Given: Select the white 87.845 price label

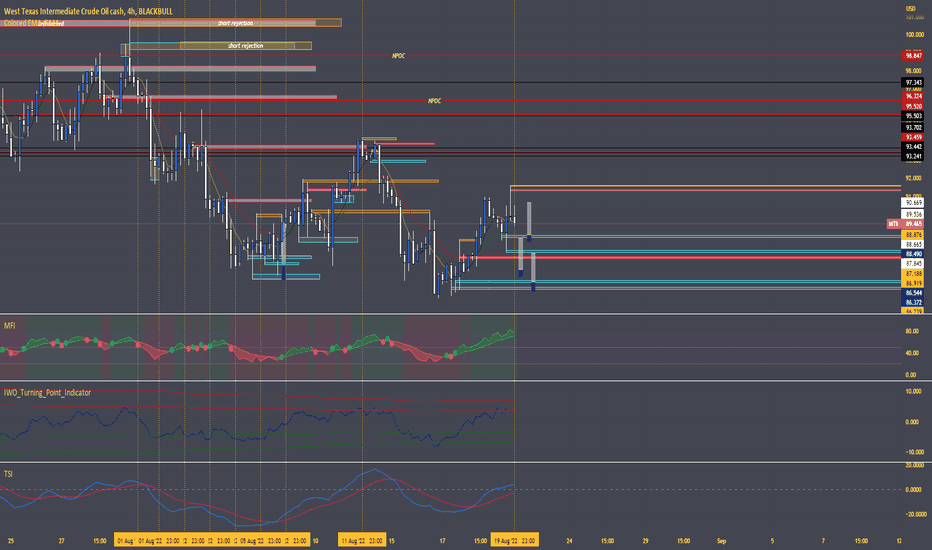Looking at the screenshot, I should coord(913,263).
